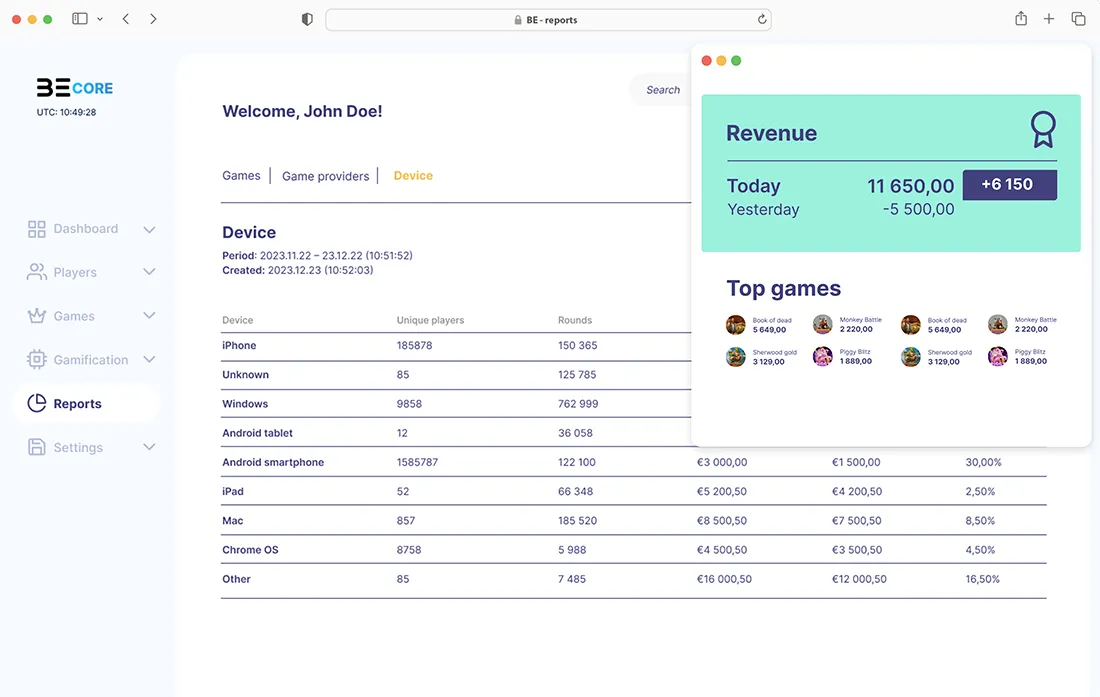The width and height of the screenshot is (1100, 697).
Task: Switch to the Game providers tab
Action: click(325, 176)
